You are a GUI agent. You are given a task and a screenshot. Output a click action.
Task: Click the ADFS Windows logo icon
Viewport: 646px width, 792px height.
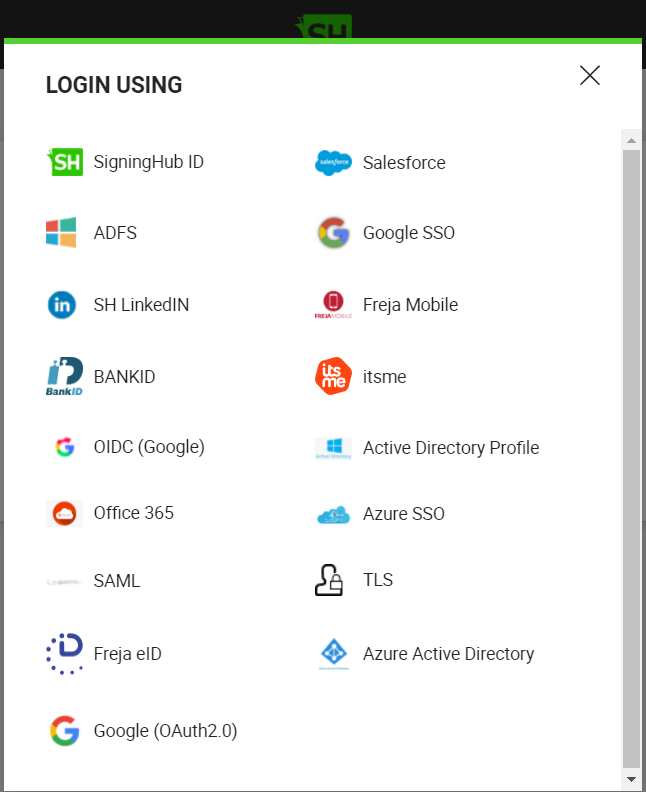click(x=61, y=233)
